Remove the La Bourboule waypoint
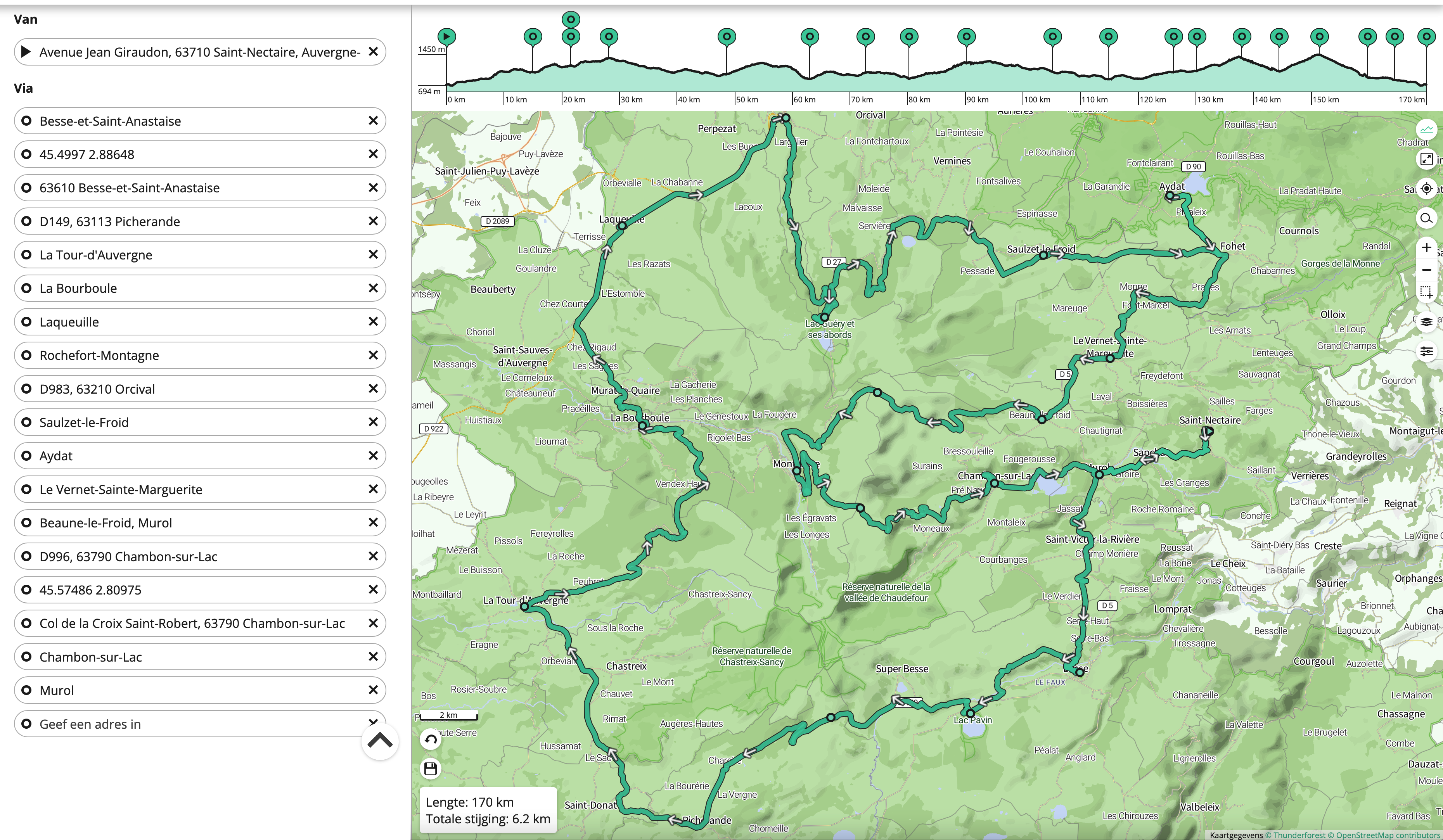This screenshot has height=840, width=1443. click(x=373, y=288)
